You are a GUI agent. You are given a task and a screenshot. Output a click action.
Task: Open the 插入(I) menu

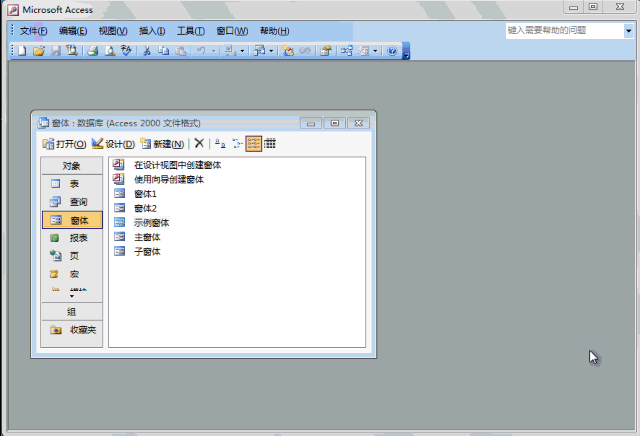click(x=152, y=31)
